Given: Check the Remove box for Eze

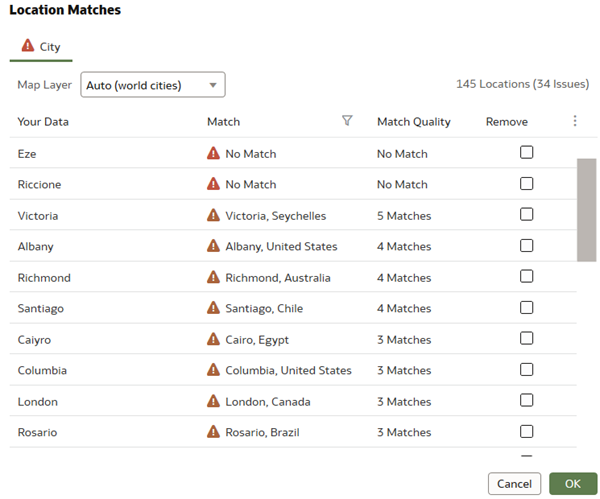Looking at the screenshot, I should pyautogui.click(x=527, y=152).
